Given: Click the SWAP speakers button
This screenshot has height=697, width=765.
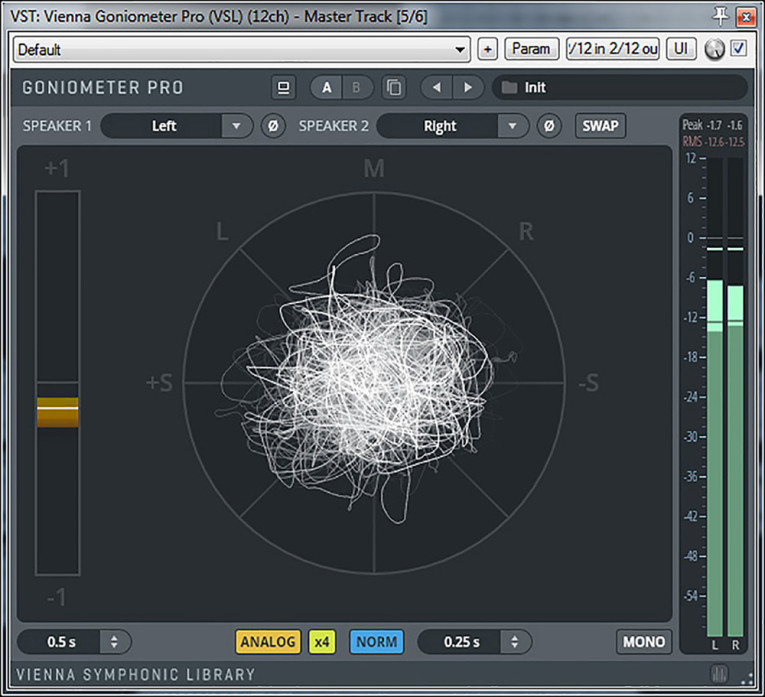Looking at the screenshot, I should [x=600, y=126].
